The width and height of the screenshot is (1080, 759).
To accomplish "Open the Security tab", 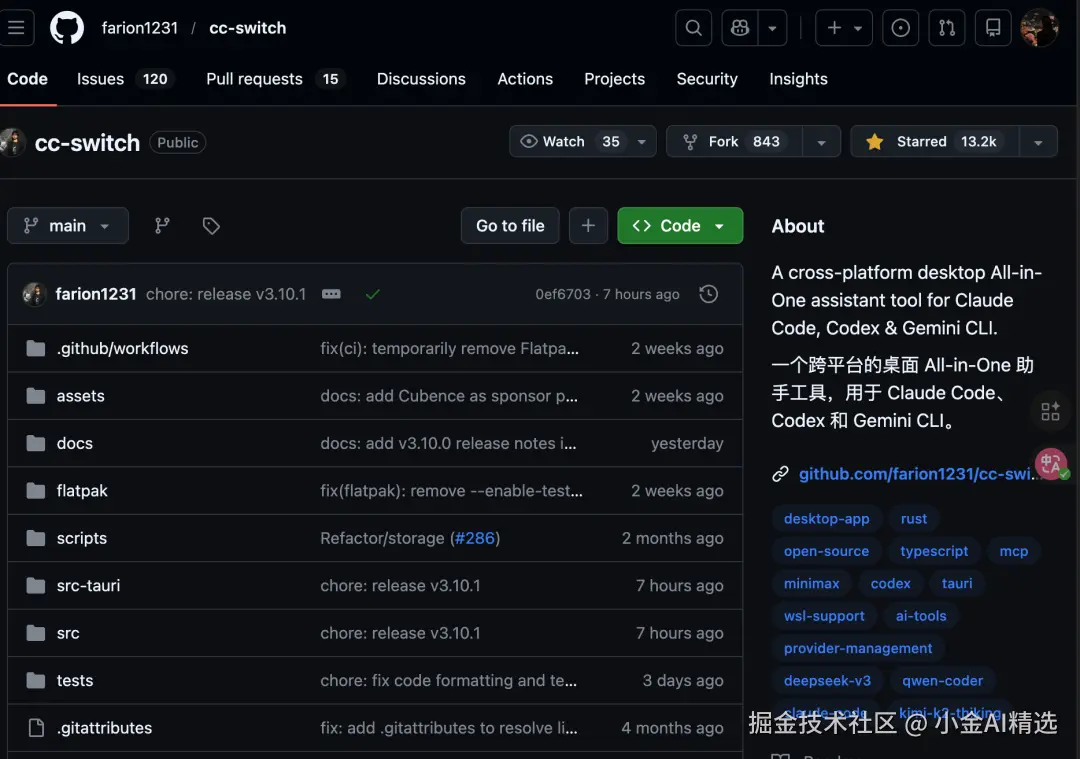I will coord(707,79).
